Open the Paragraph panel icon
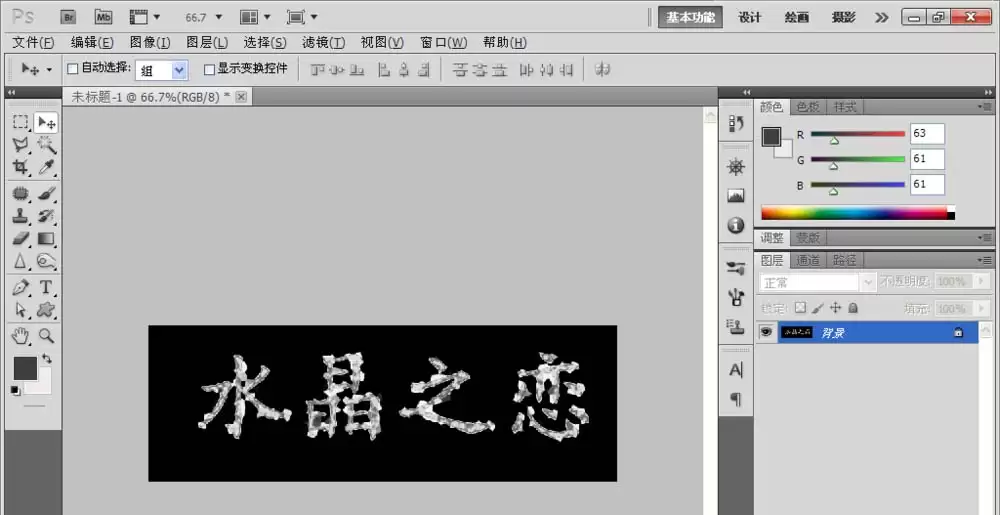The width and height of the screenshot is (1000, 515). pyautogui.click(x=736, y=399)
